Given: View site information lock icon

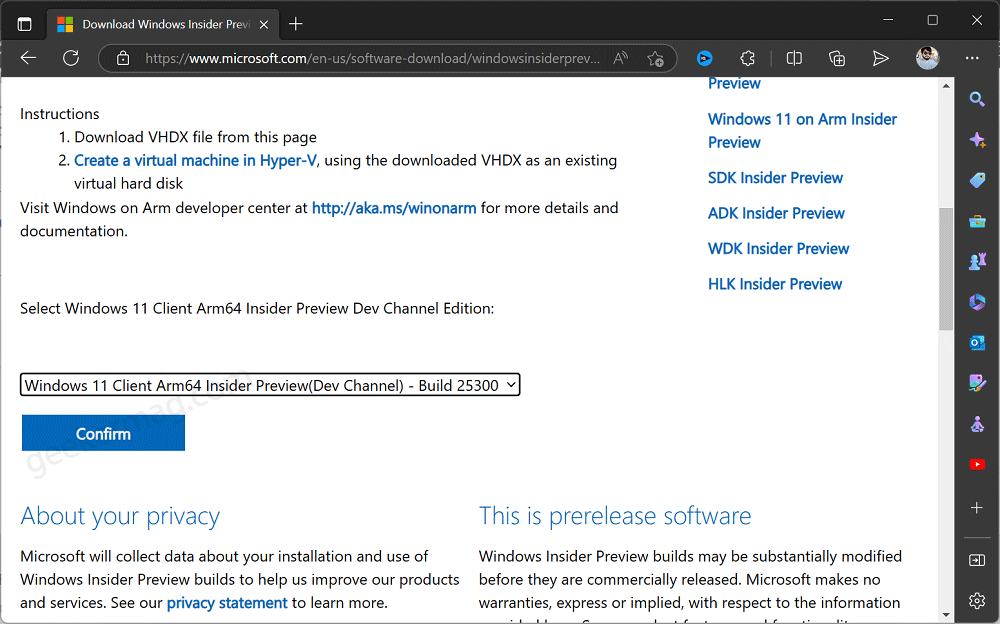Looking at the screenshot, I should 123,59.
